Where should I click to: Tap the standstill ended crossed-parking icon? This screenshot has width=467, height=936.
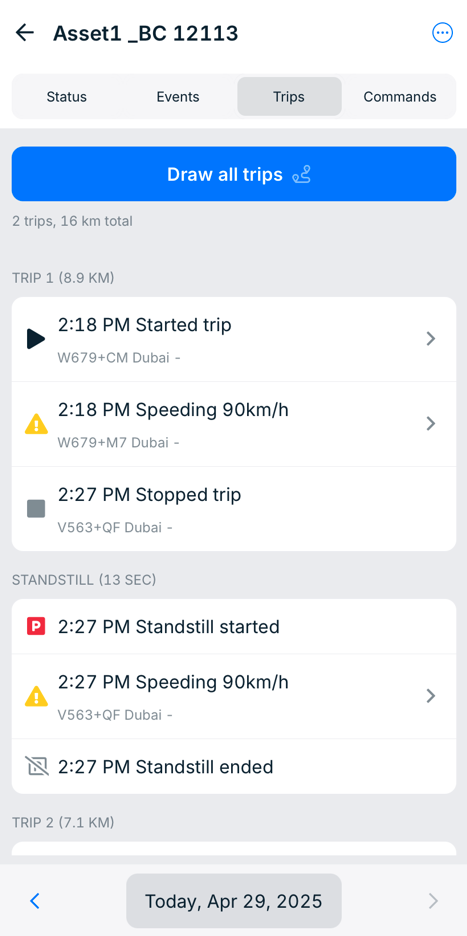pyautogui.click(x=36, y=766)
